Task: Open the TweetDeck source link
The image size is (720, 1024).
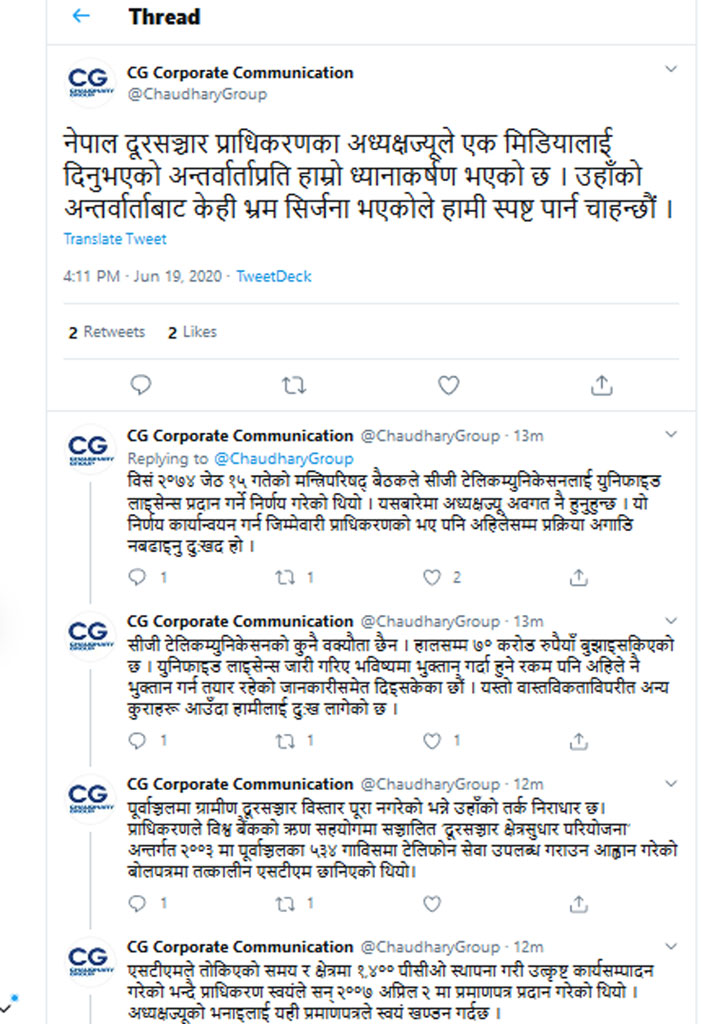Action: [x=274, y=277]
